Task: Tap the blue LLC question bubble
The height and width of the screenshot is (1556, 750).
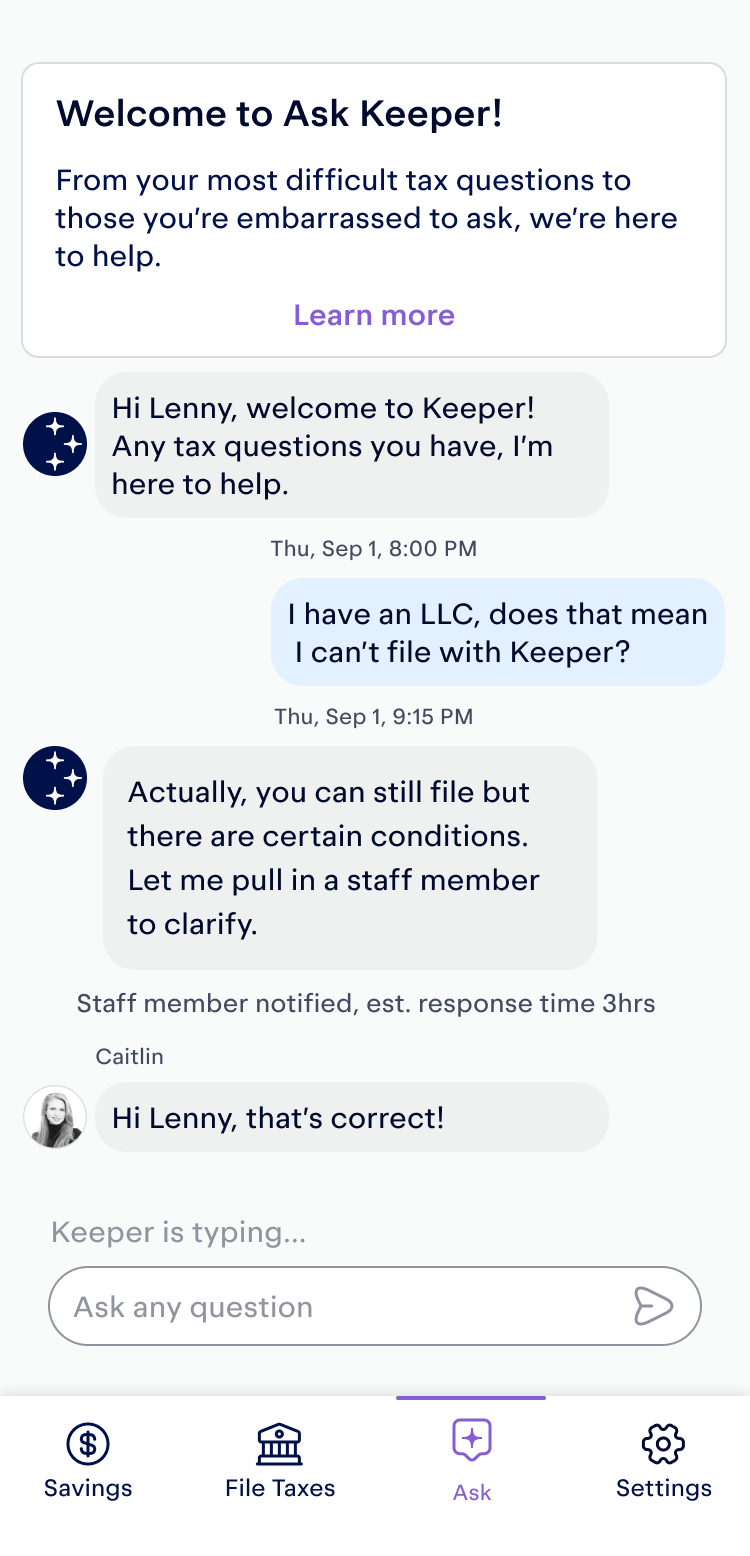Action: tap(498, 632)
